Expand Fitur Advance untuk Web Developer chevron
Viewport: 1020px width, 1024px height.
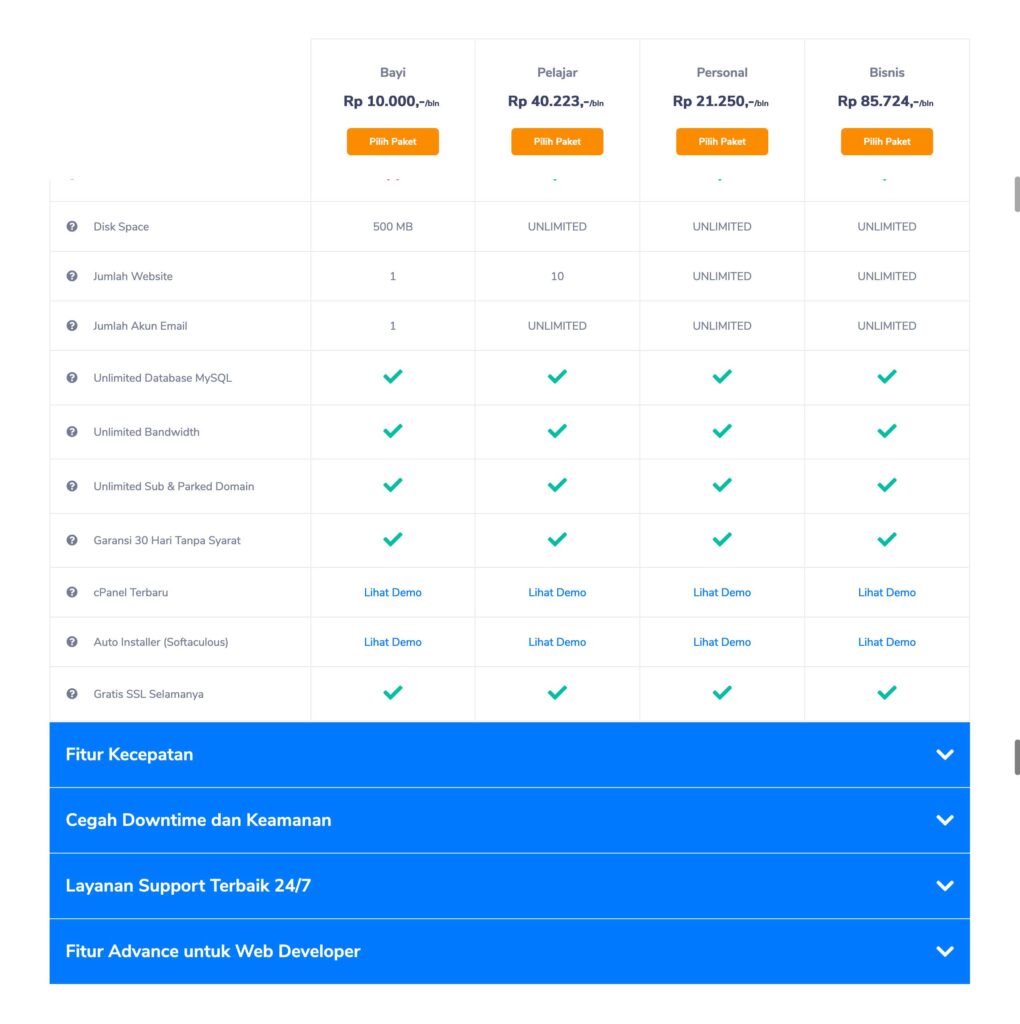click(945, 952)
